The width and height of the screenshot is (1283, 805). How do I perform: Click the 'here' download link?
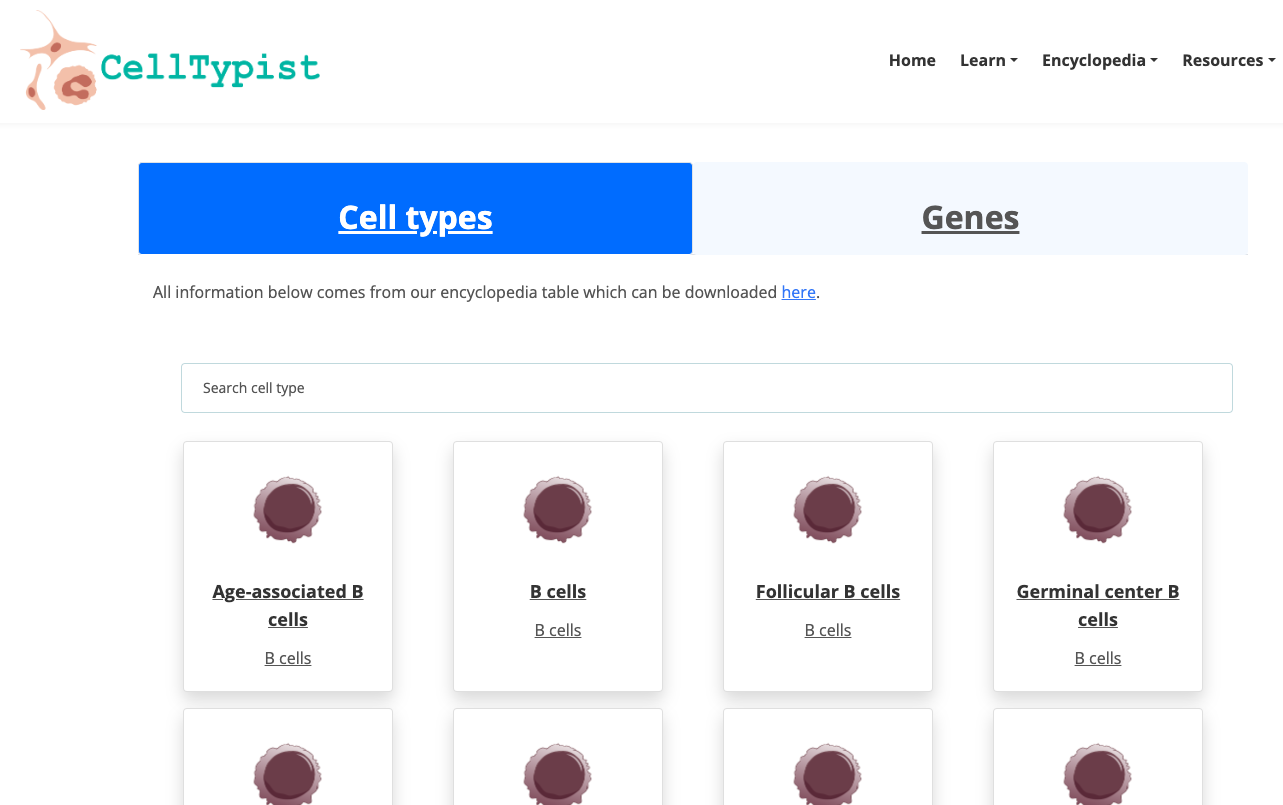798,292
